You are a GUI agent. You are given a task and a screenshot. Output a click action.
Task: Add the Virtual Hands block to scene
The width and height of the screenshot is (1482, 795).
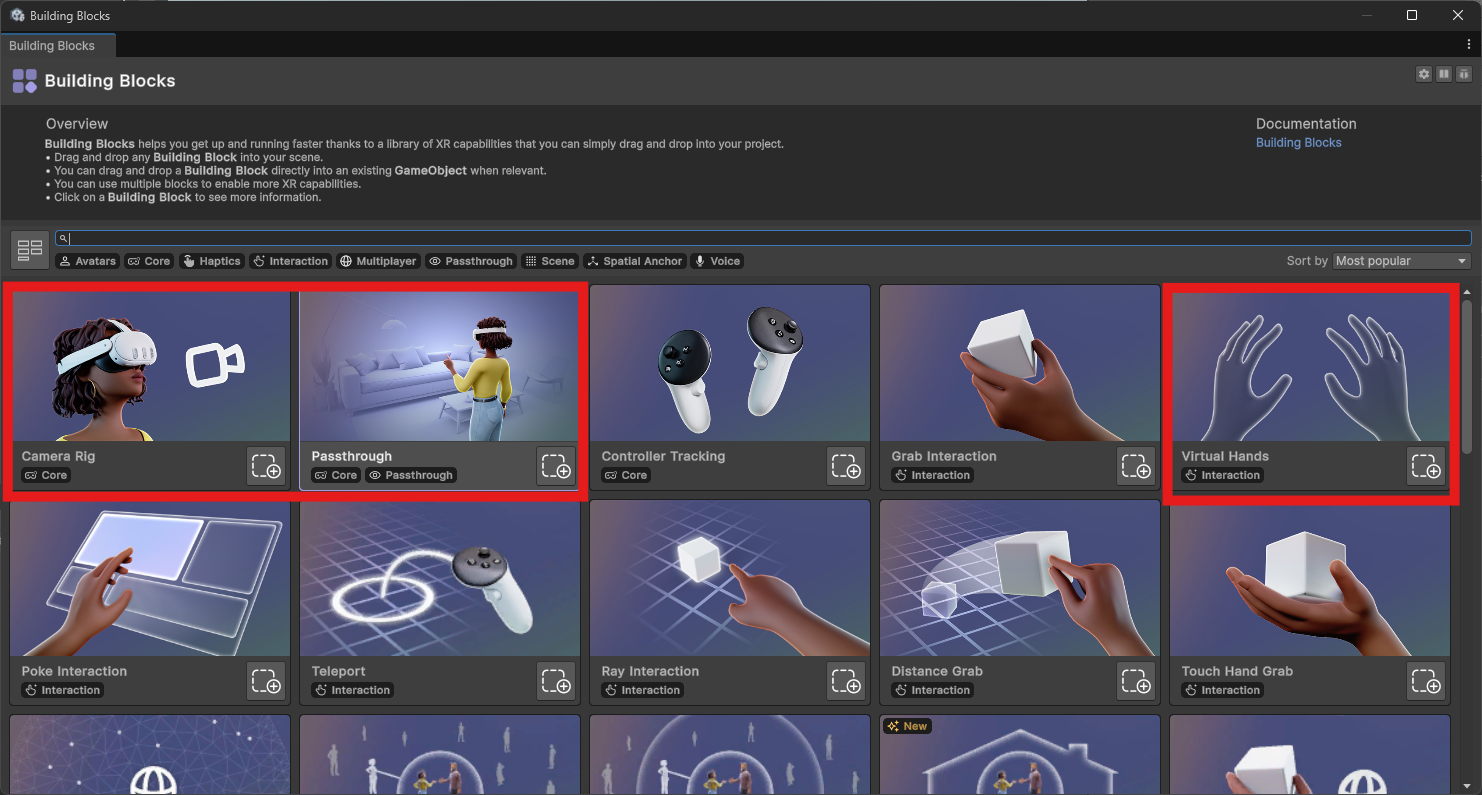point(1426,466)
